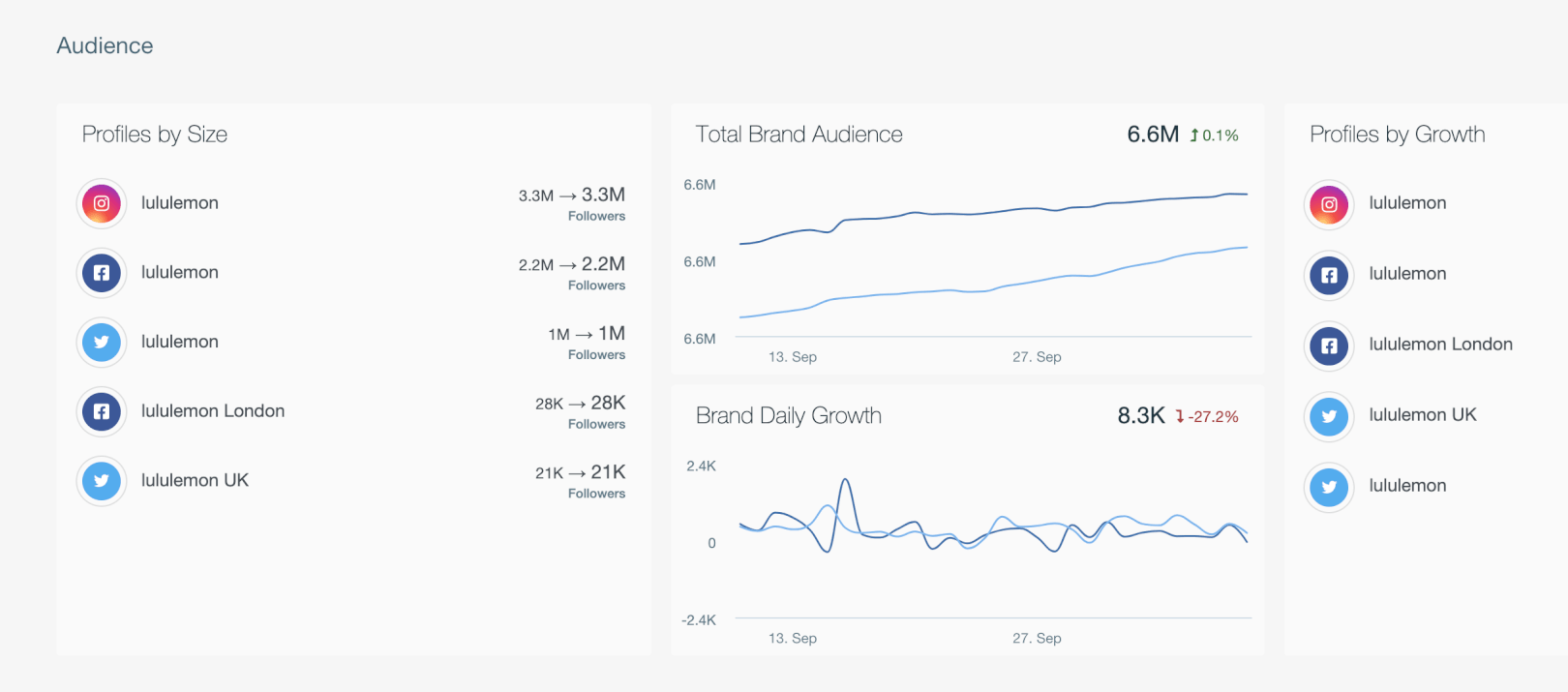The height and width of the screenshot is (692, 1568).
Task: Open lululemon London Facebook icon in Profiles by Size
Action: pos(102,411)
